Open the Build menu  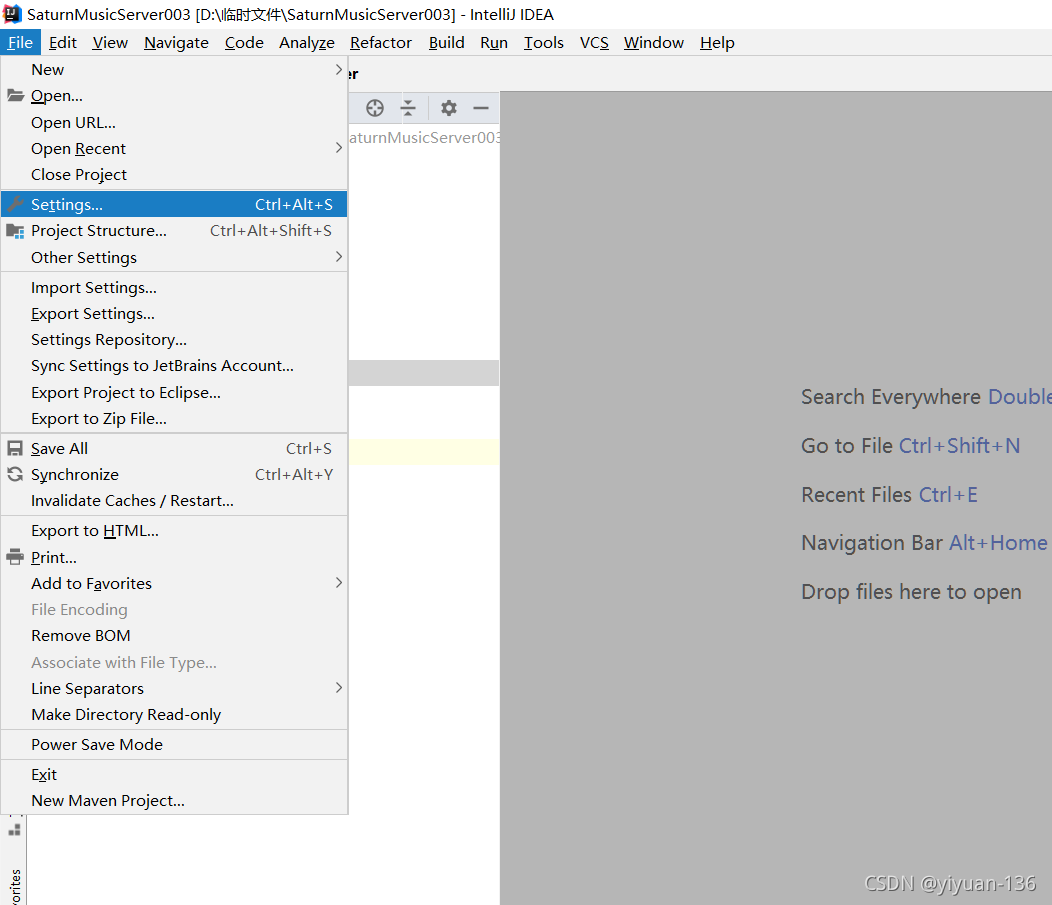[446, 42]
